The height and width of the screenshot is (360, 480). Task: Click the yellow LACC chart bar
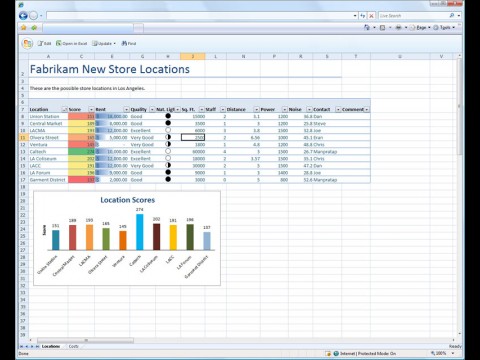(x=173, y=238)
